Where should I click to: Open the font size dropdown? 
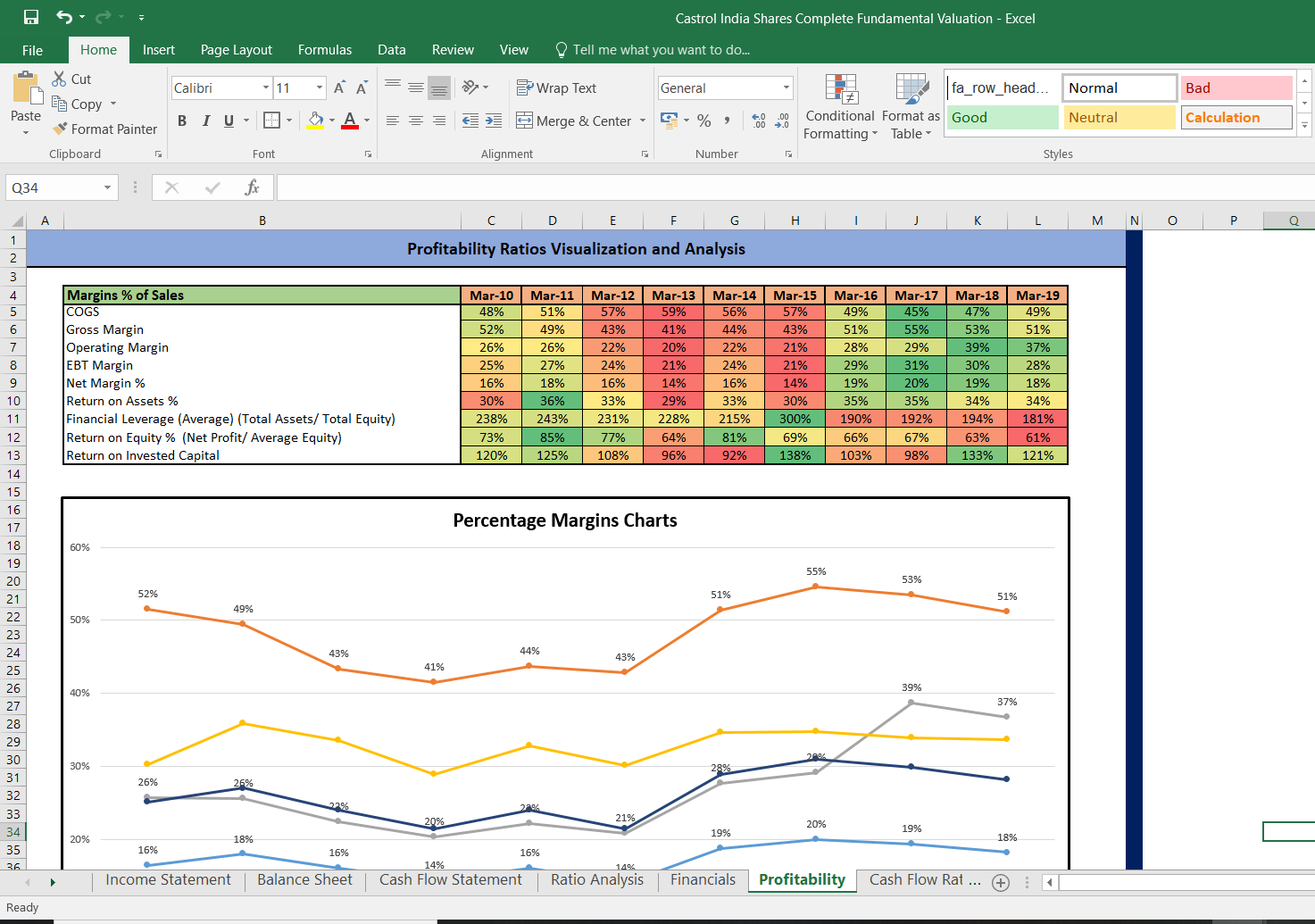pos(320,87)
